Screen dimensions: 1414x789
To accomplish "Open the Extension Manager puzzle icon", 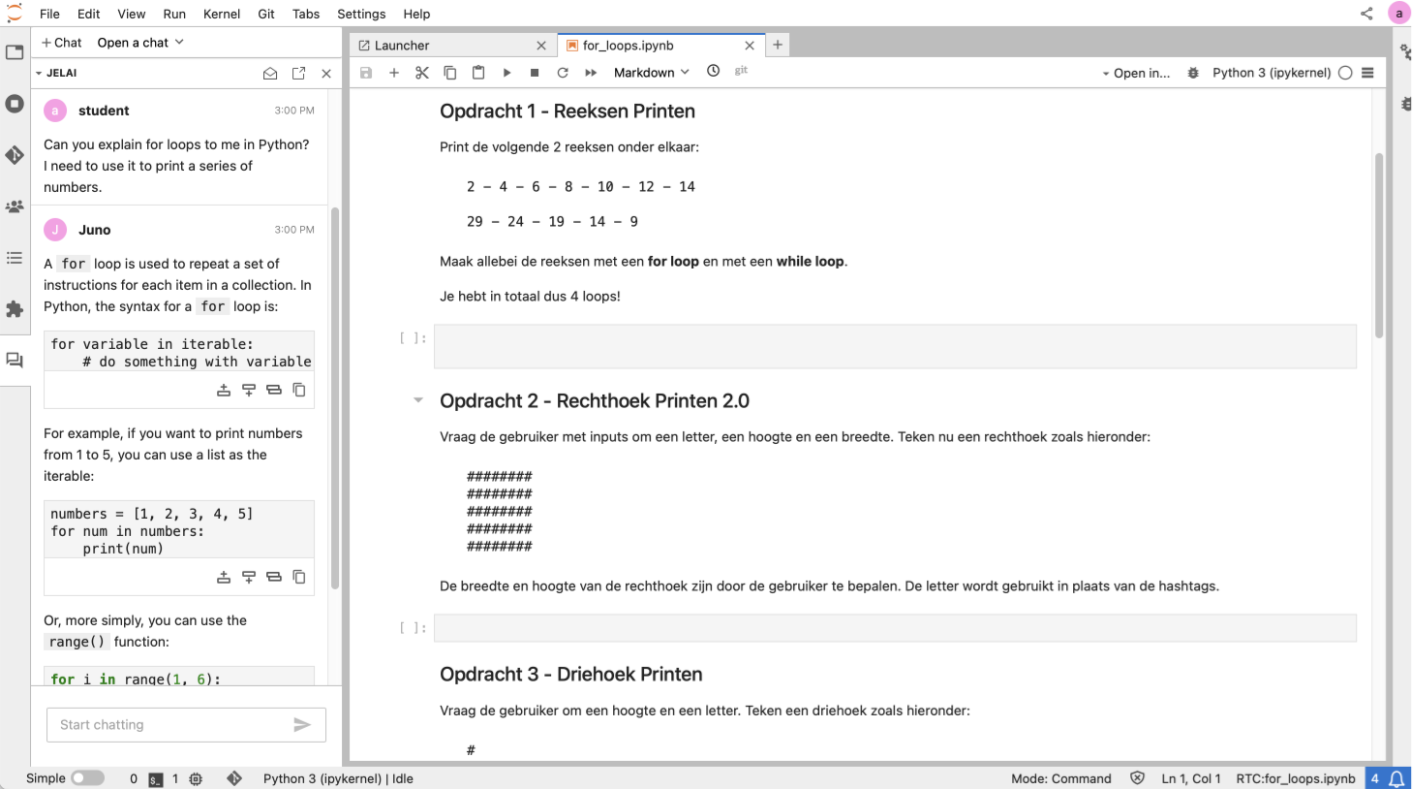I will [x=14, y=309].
